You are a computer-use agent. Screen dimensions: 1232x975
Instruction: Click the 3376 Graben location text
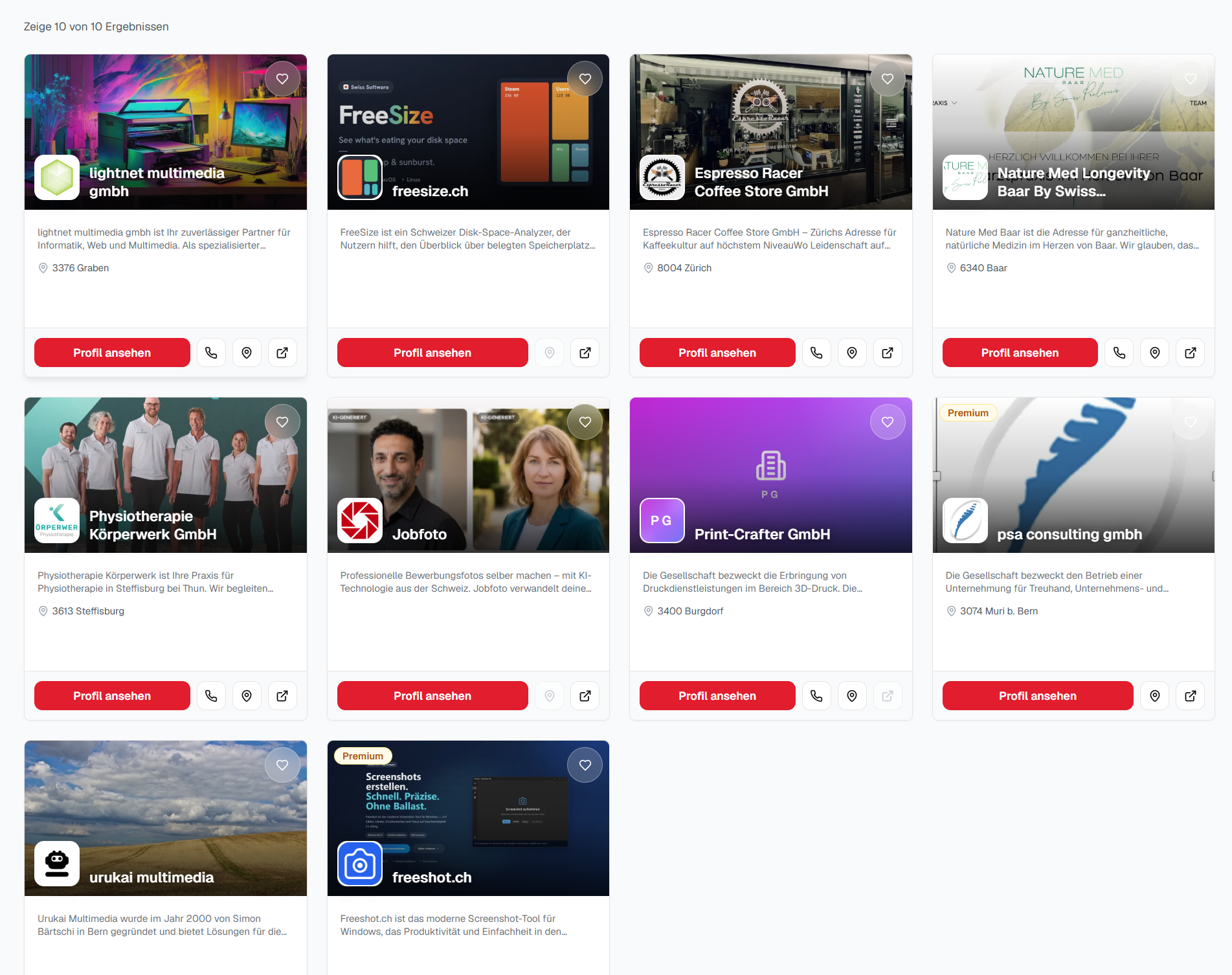point(80,268)
